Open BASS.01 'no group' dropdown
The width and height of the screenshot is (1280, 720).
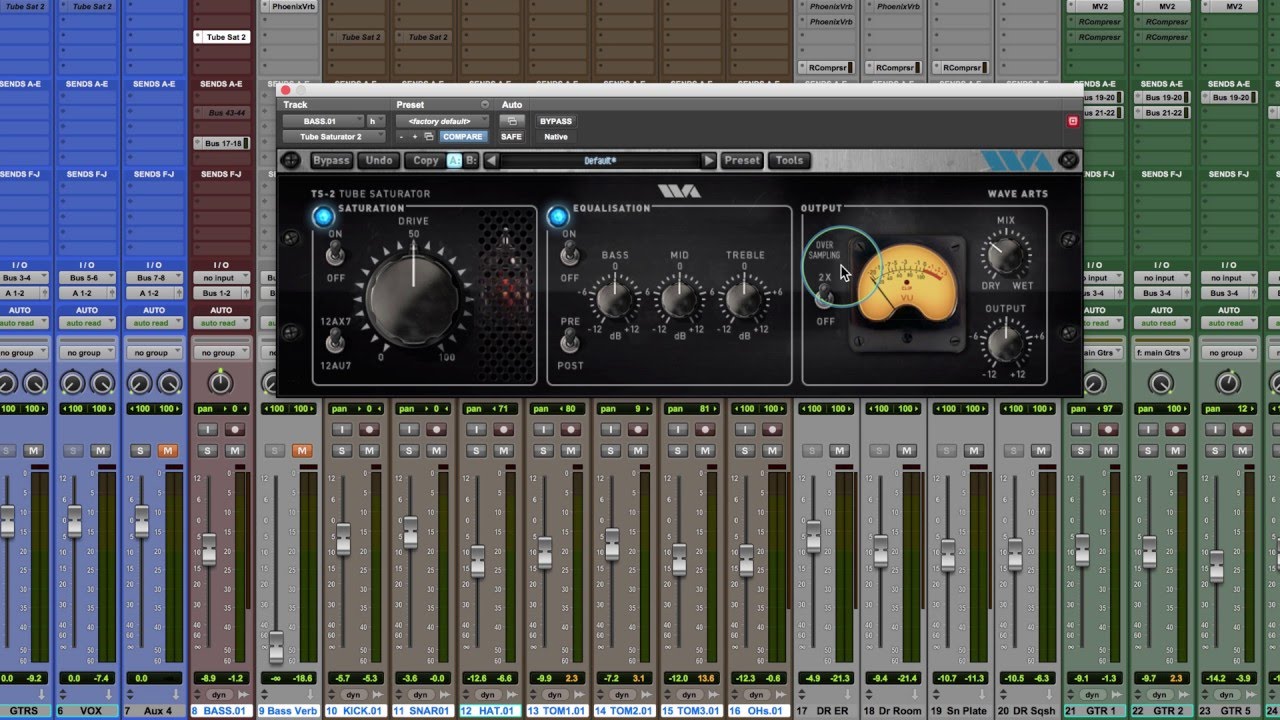tap(220, 353)
